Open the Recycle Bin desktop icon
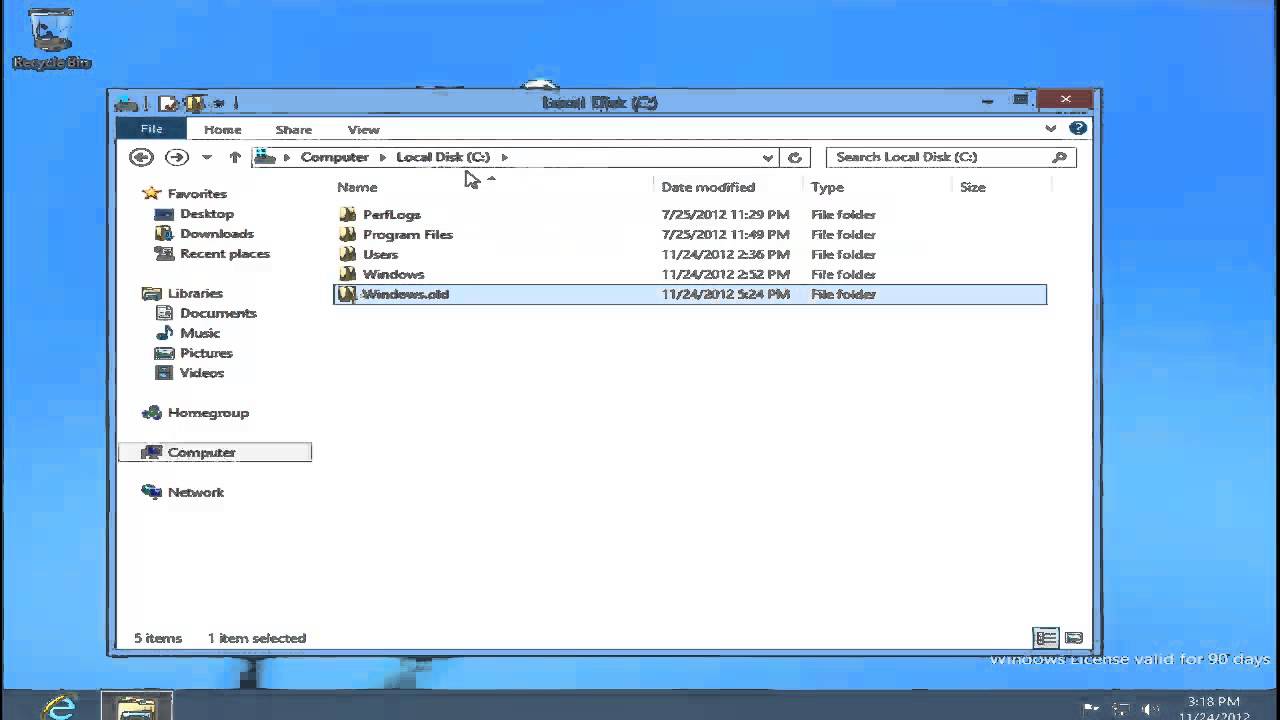 point(51,39)
